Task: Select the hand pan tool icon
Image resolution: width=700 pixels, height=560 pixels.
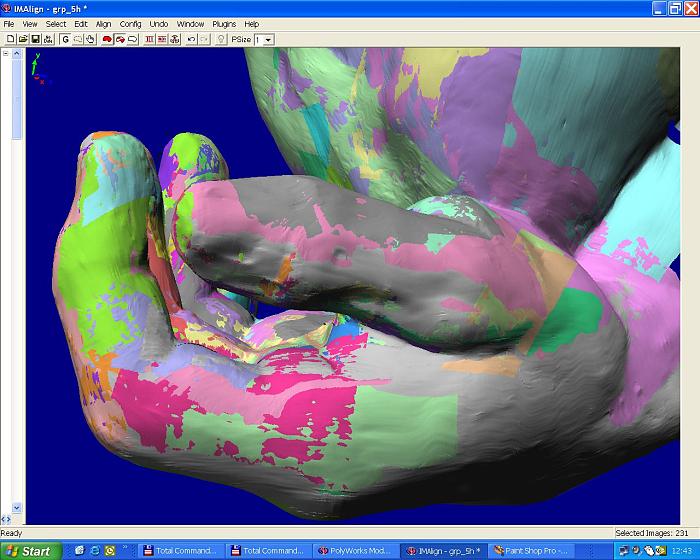Action: [90, 39]
